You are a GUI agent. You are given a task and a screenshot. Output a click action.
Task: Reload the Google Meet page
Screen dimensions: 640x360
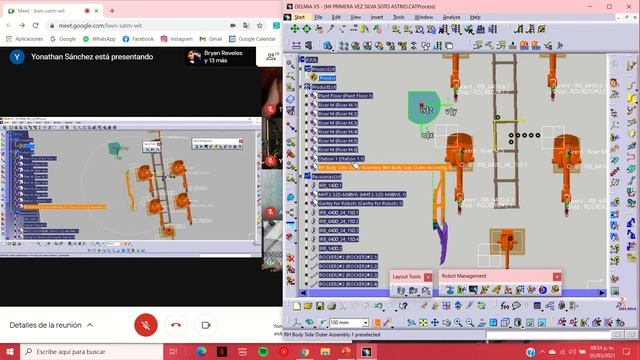[x=36, y=25]
